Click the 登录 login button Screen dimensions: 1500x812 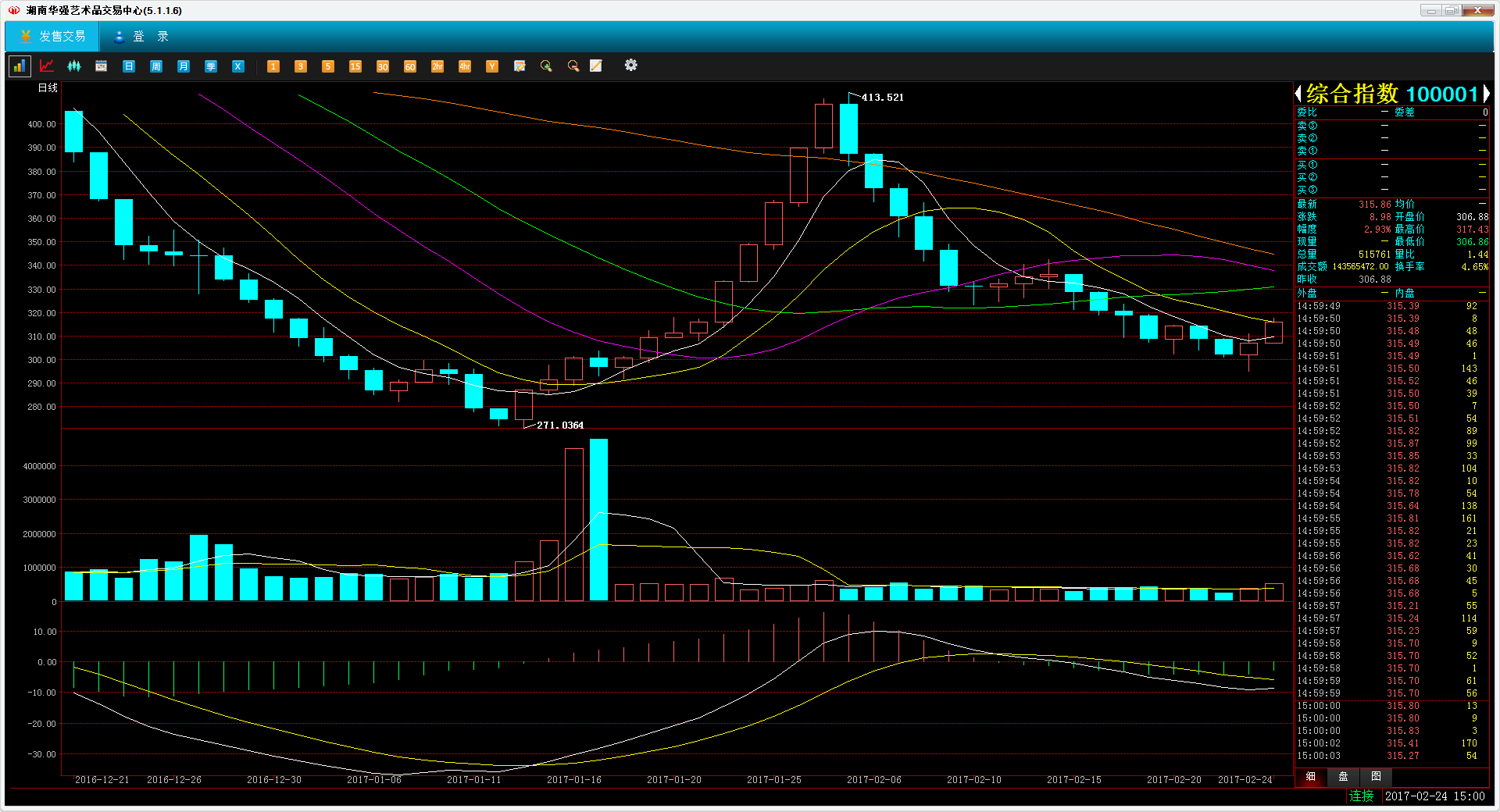[x=141, y=37]
